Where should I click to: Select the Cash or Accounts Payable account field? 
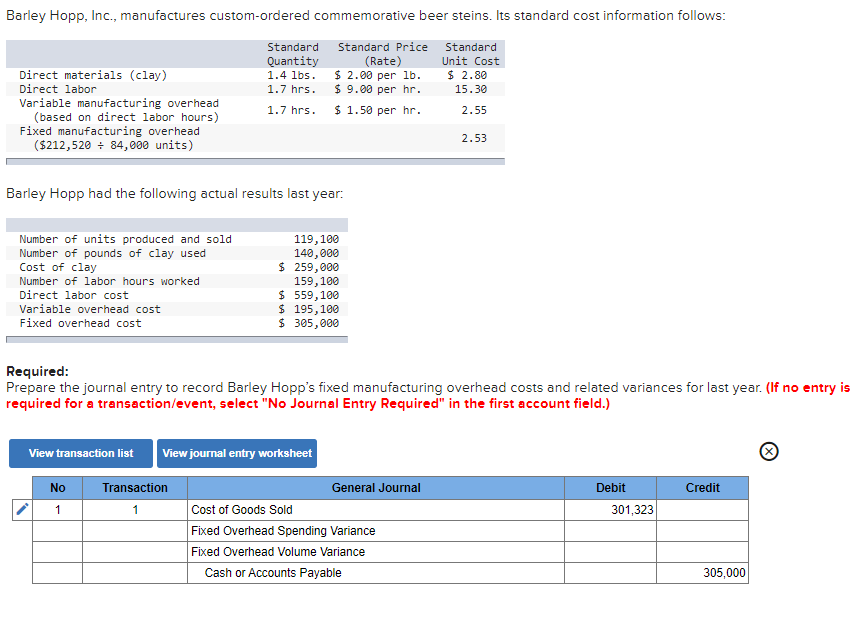coord(376,573)
